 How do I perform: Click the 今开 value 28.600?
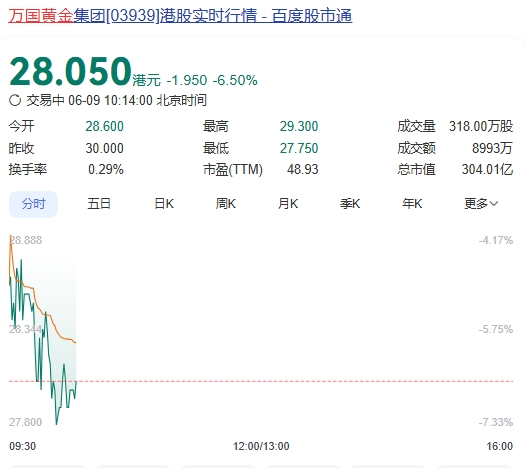[104, 127]
